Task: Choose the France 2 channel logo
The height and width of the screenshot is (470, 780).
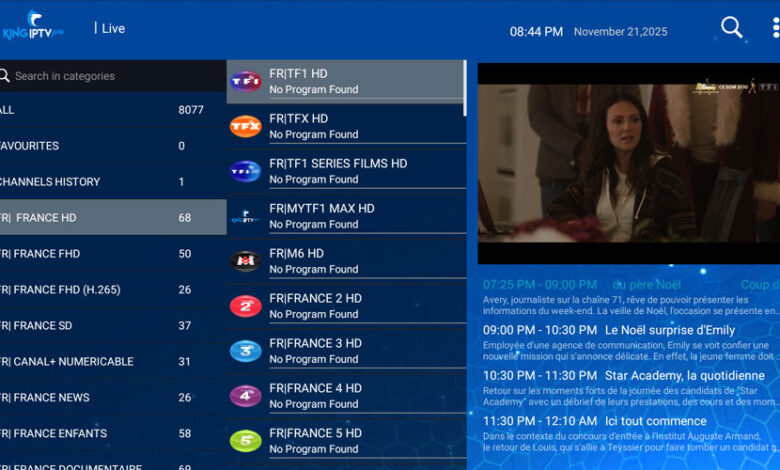Action: 245,306
